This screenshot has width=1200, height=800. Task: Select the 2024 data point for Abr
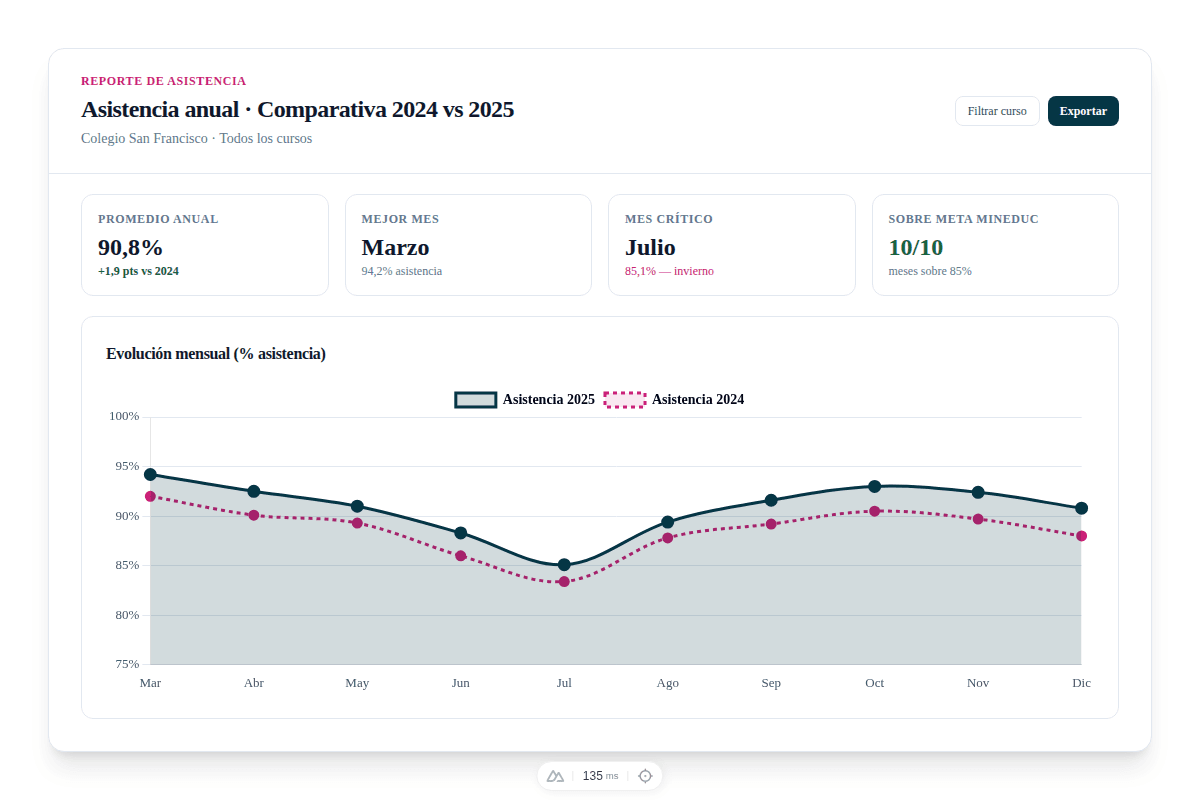tap(254, 515)
